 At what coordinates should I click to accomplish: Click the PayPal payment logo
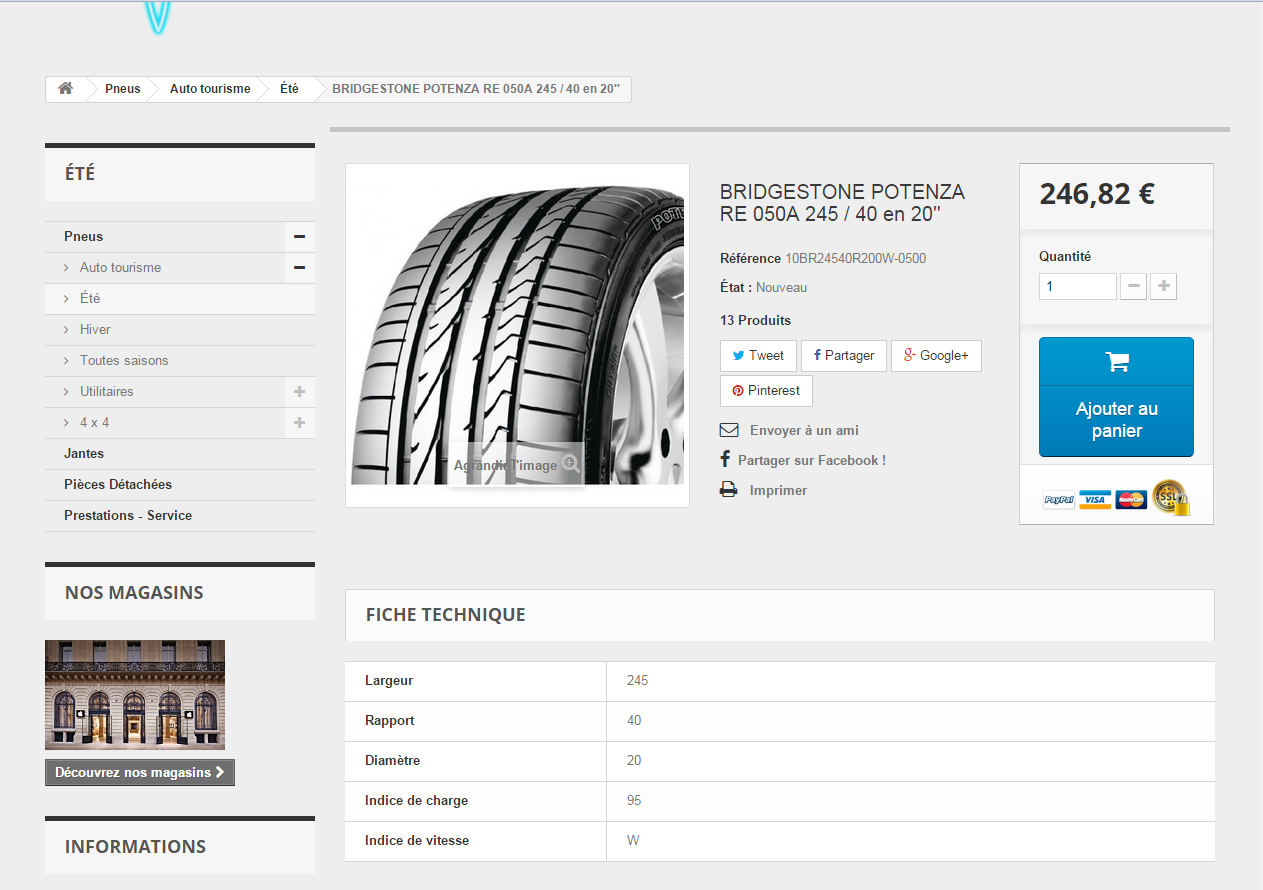point(1059,500)
